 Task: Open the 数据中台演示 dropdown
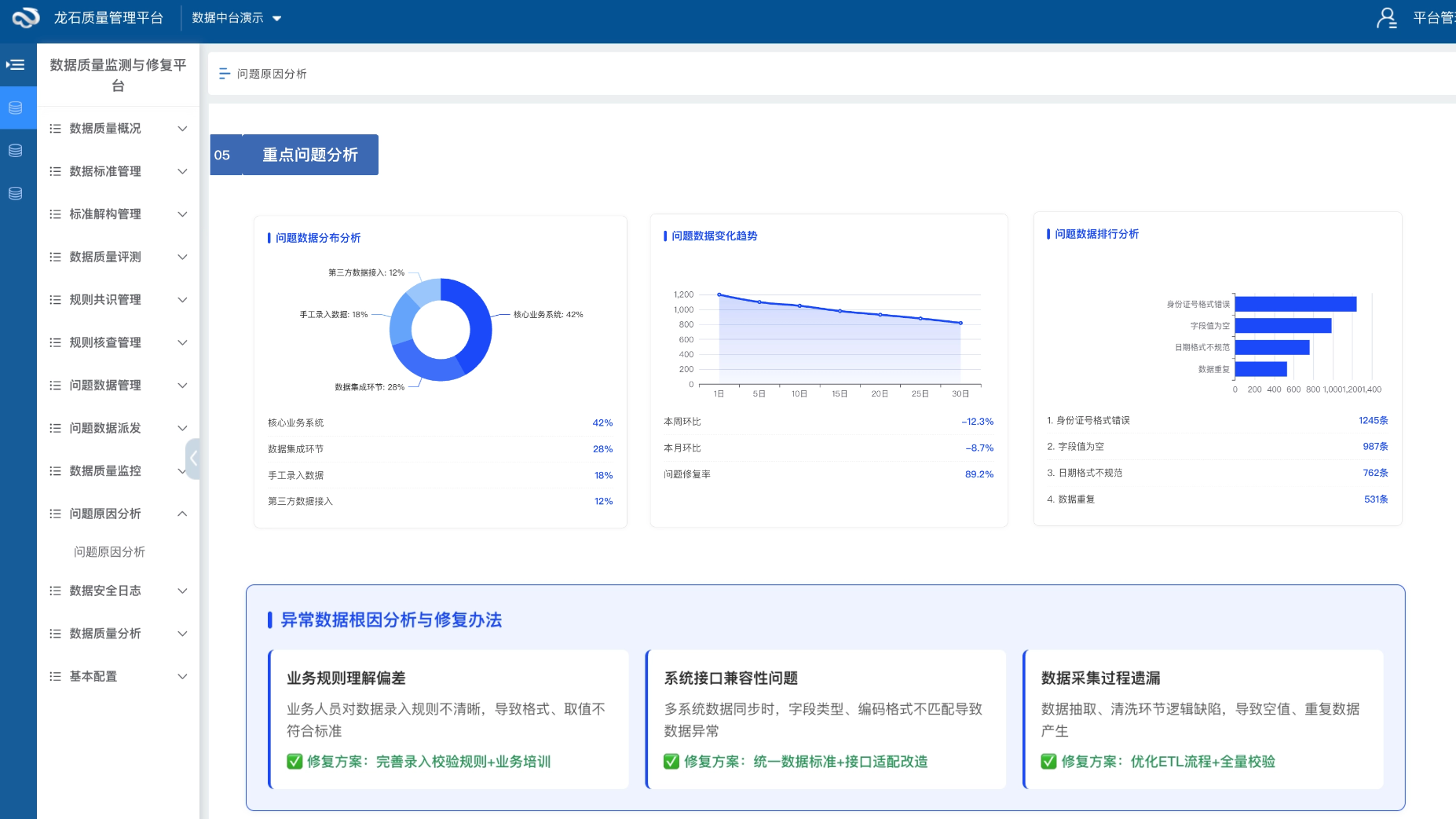[x=236, y=18]
